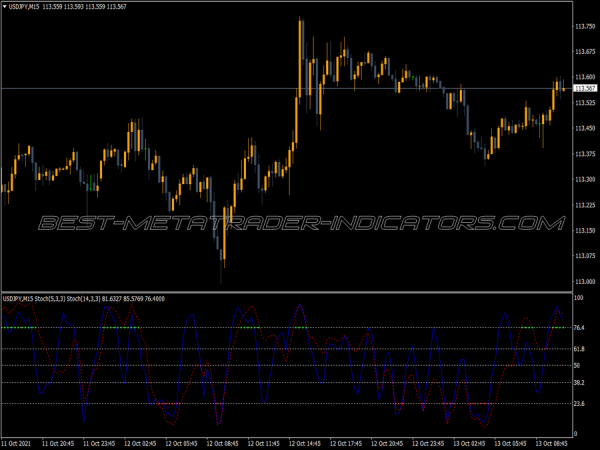Click the 12 Oct 02:45 time label
The width and height of the screenshot is (600, 450).
pos(140,444)
